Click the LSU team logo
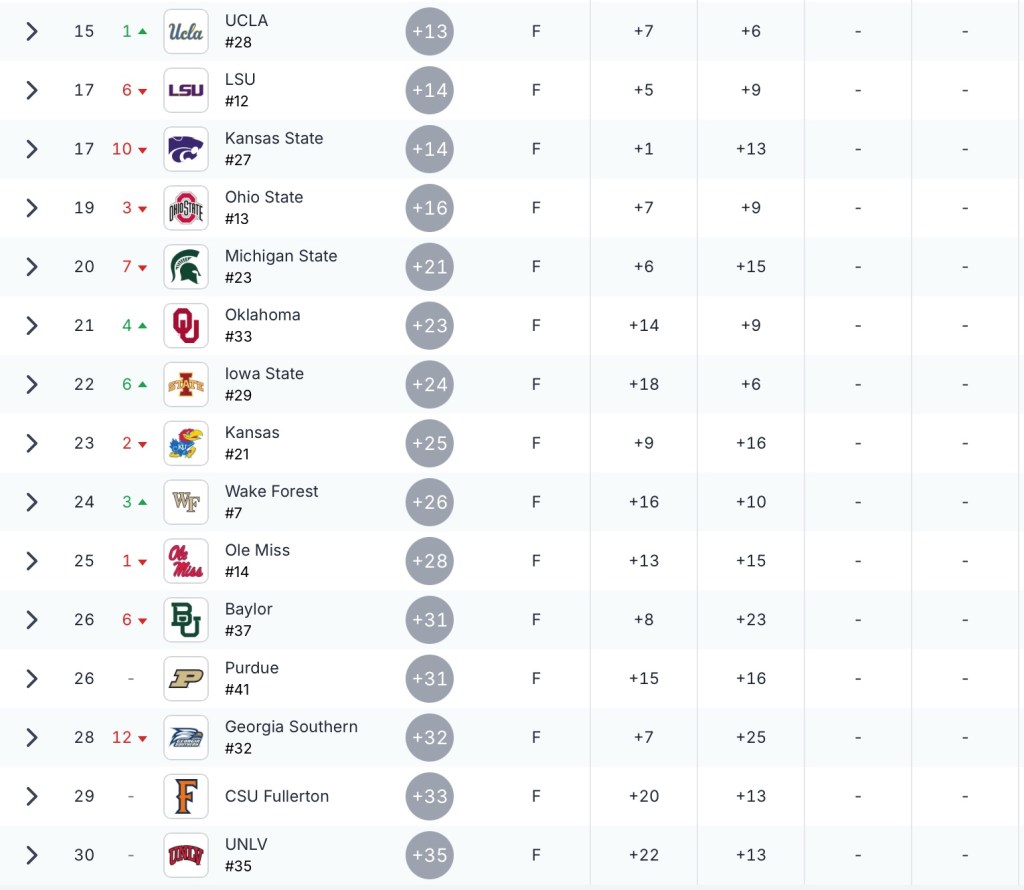The height and width of the screenshot is (890, 1024). [x=186, y=90]
